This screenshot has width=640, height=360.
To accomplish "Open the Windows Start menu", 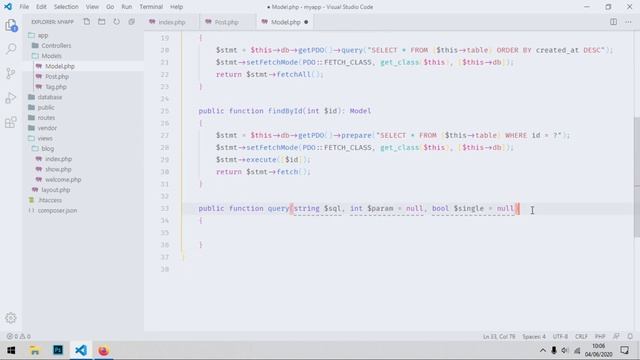I will click(11, 351).
